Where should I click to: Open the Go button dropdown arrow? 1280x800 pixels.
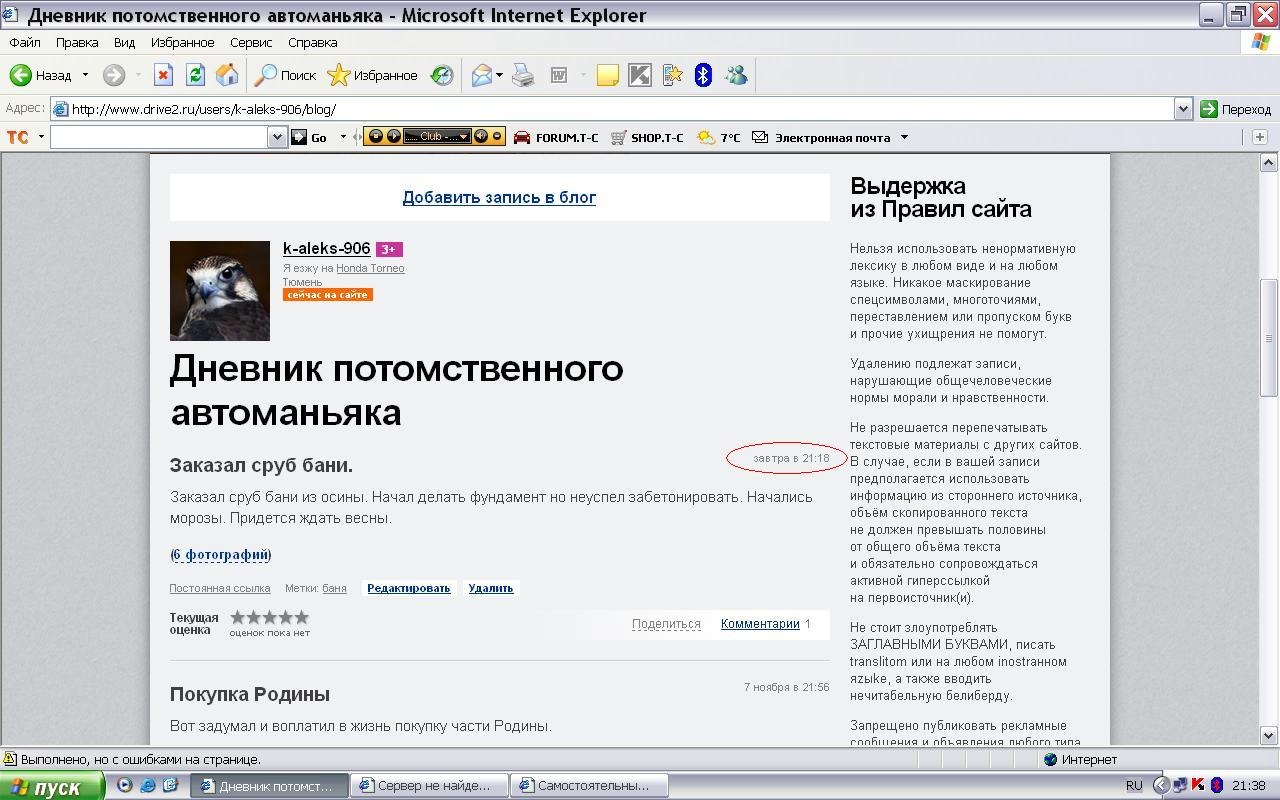[x=343, y=137]
